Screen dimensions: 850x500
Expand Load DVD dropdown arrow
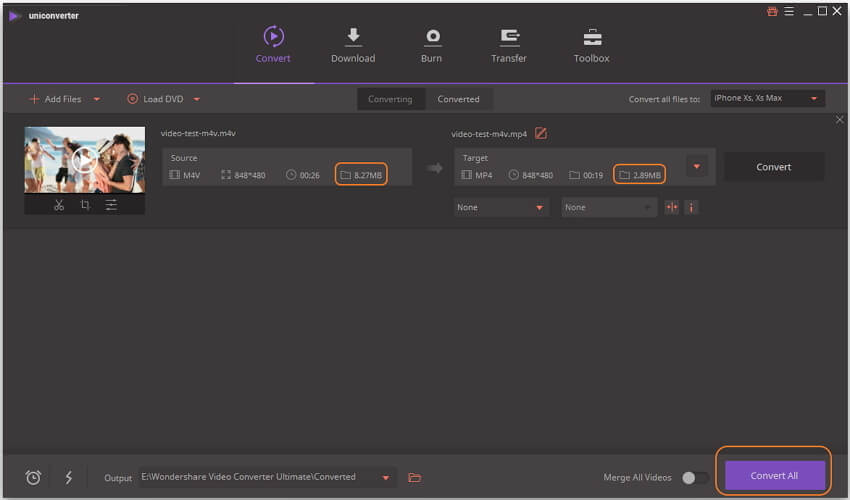[197, 99]
